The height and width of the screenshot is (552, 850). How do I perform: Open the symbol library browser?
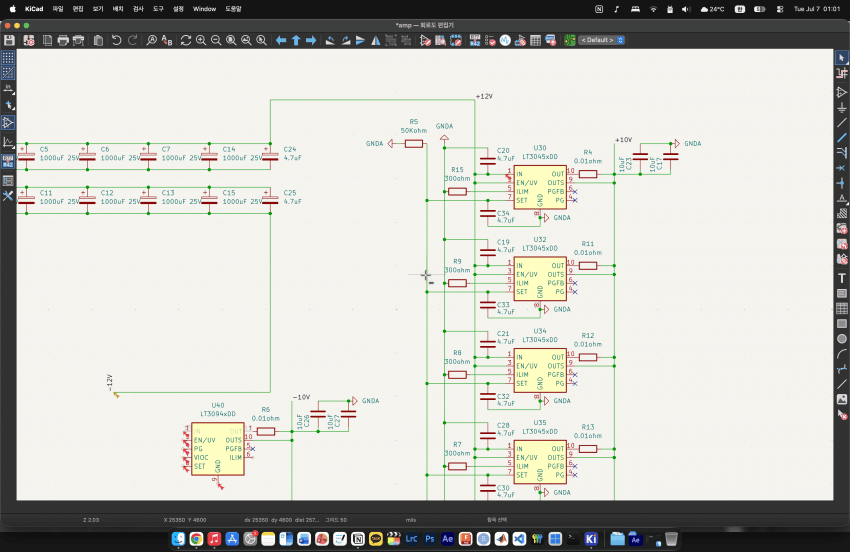pos(441,40)
